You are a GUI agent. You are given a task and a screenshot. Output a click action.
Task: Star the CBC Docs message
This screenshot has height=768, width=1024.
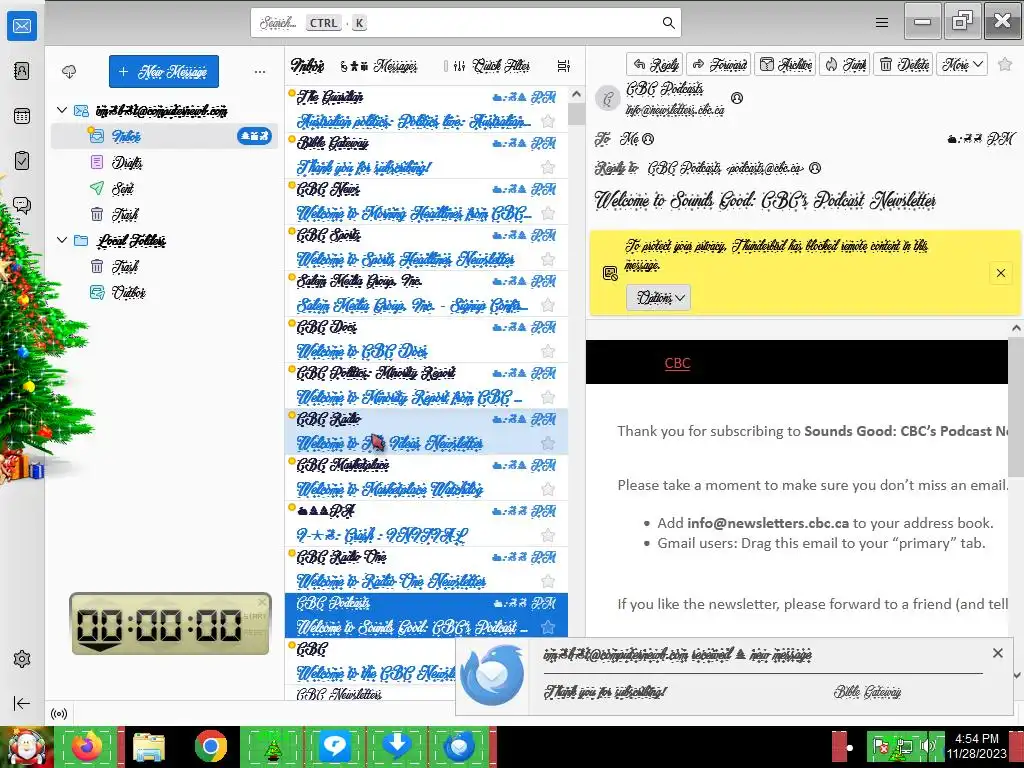point(548,351)
